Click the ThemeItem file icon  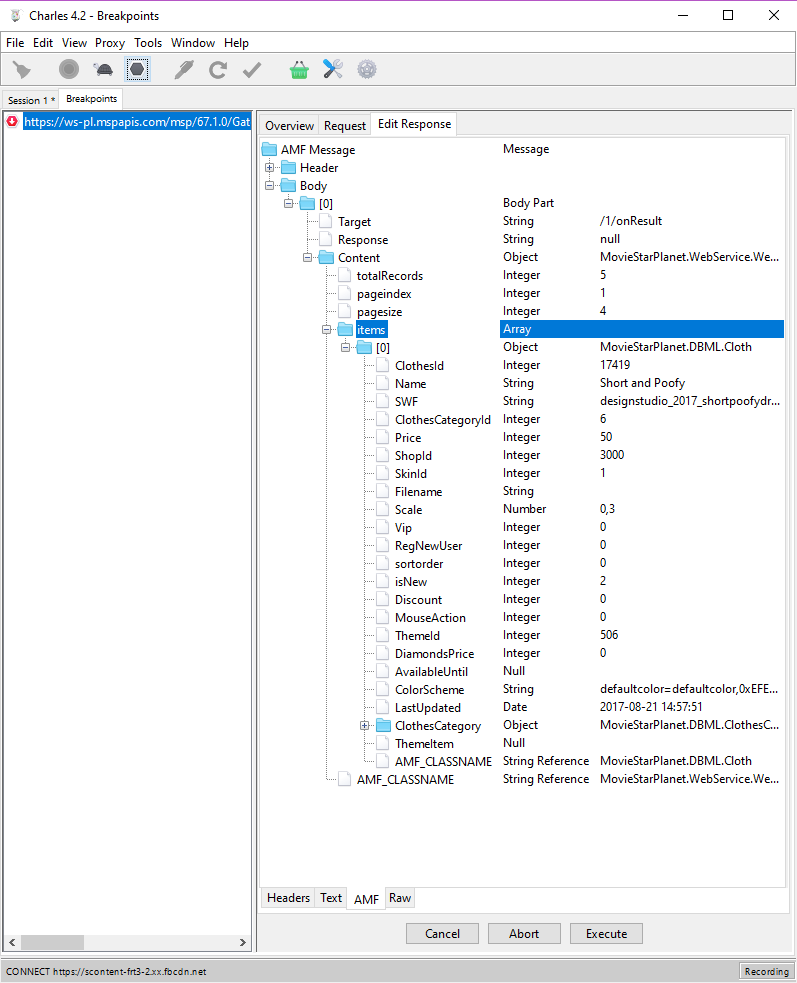pos(383,744)
